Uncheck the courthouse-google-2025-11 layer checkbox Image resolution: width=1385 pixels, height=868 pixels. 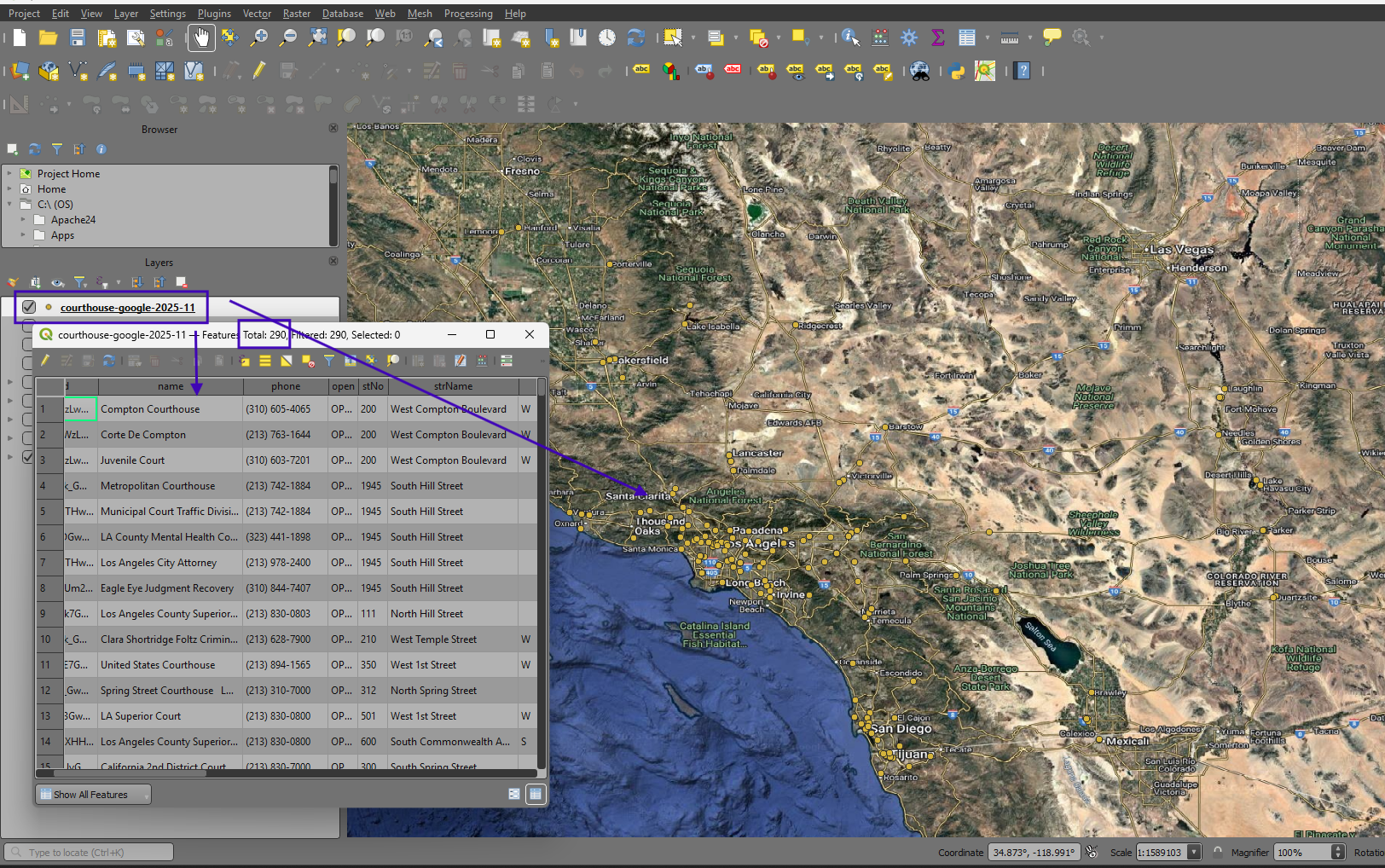29,307
